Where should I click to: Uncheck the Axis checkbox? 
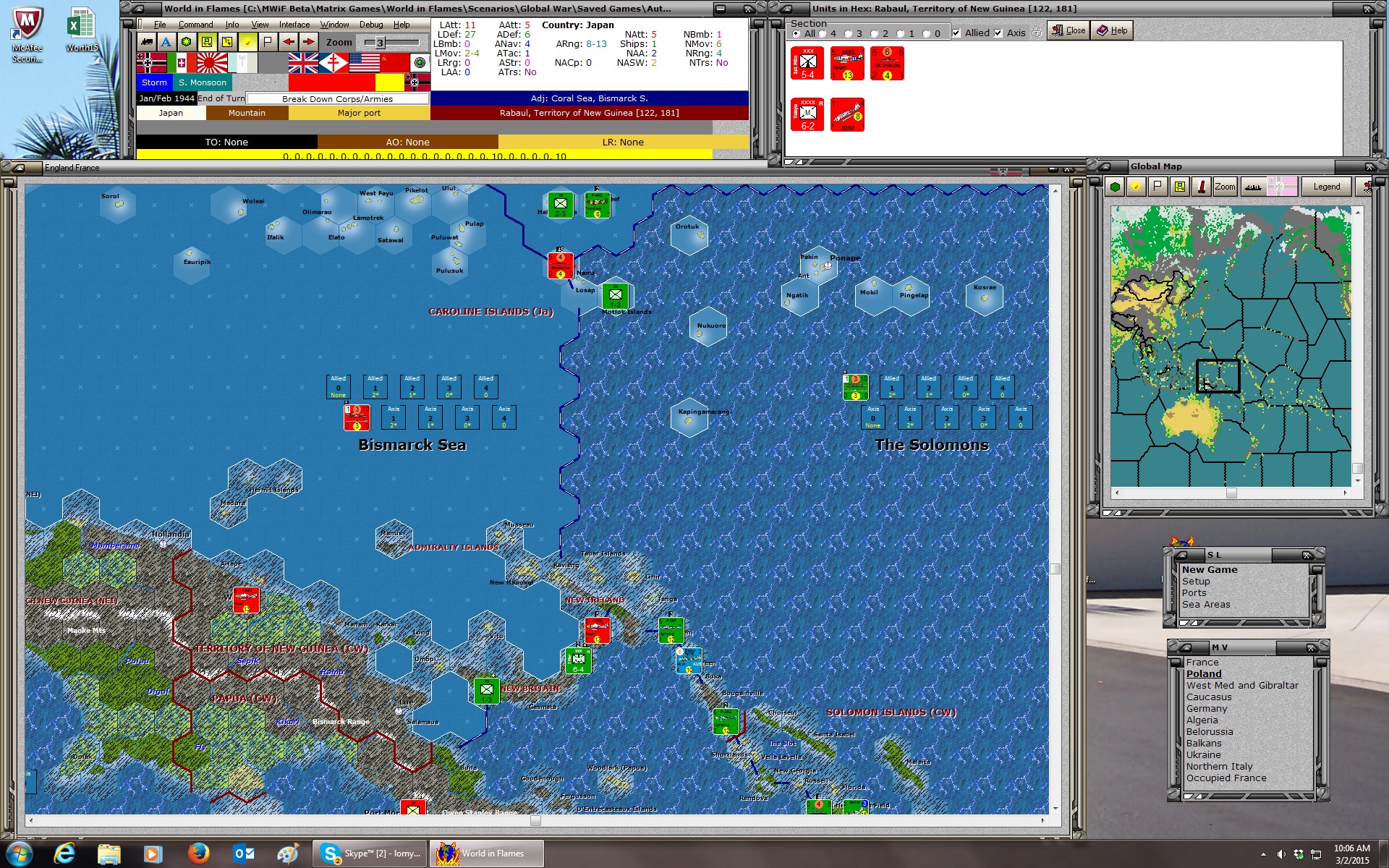tap(998, 33)
